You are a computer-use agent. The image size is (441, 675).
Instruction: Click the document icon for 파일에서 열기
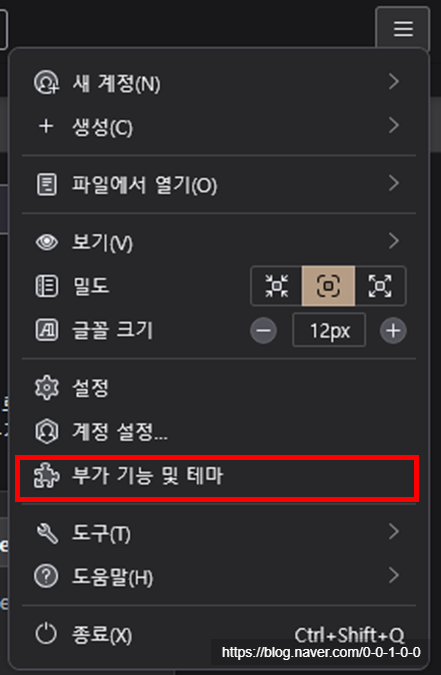(x=46, y=184)
